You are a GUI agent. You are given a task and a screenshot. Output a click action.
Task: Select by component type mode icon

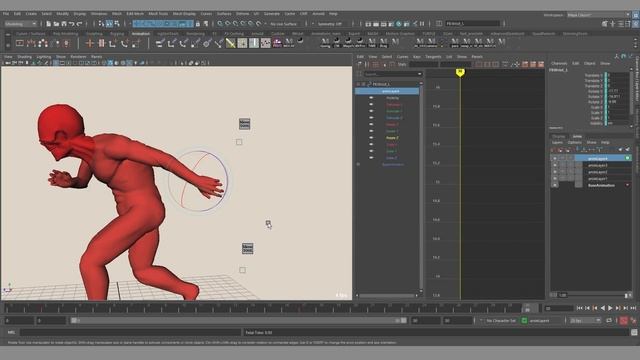tap(117, 24)
